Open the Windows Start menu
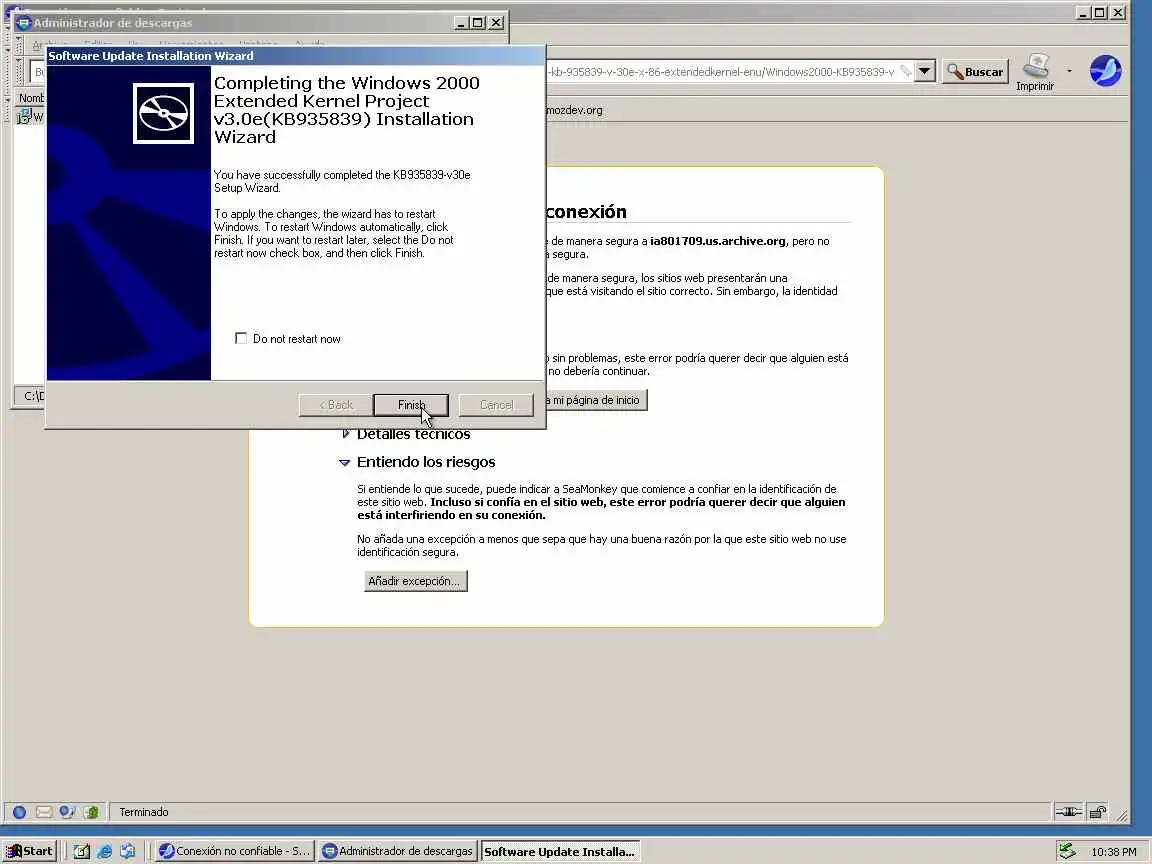 29,852
